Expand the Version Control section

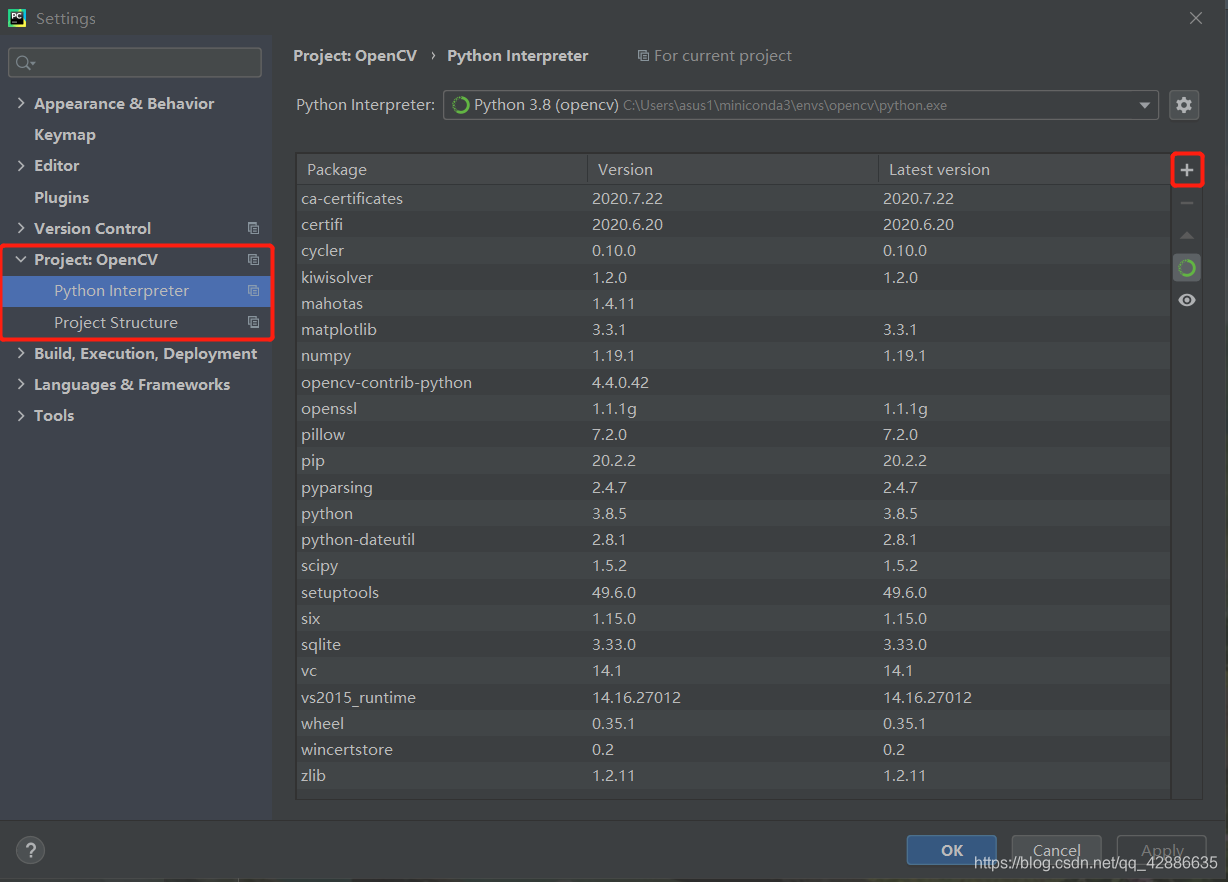pyautogui.click(x=21, y=229)
